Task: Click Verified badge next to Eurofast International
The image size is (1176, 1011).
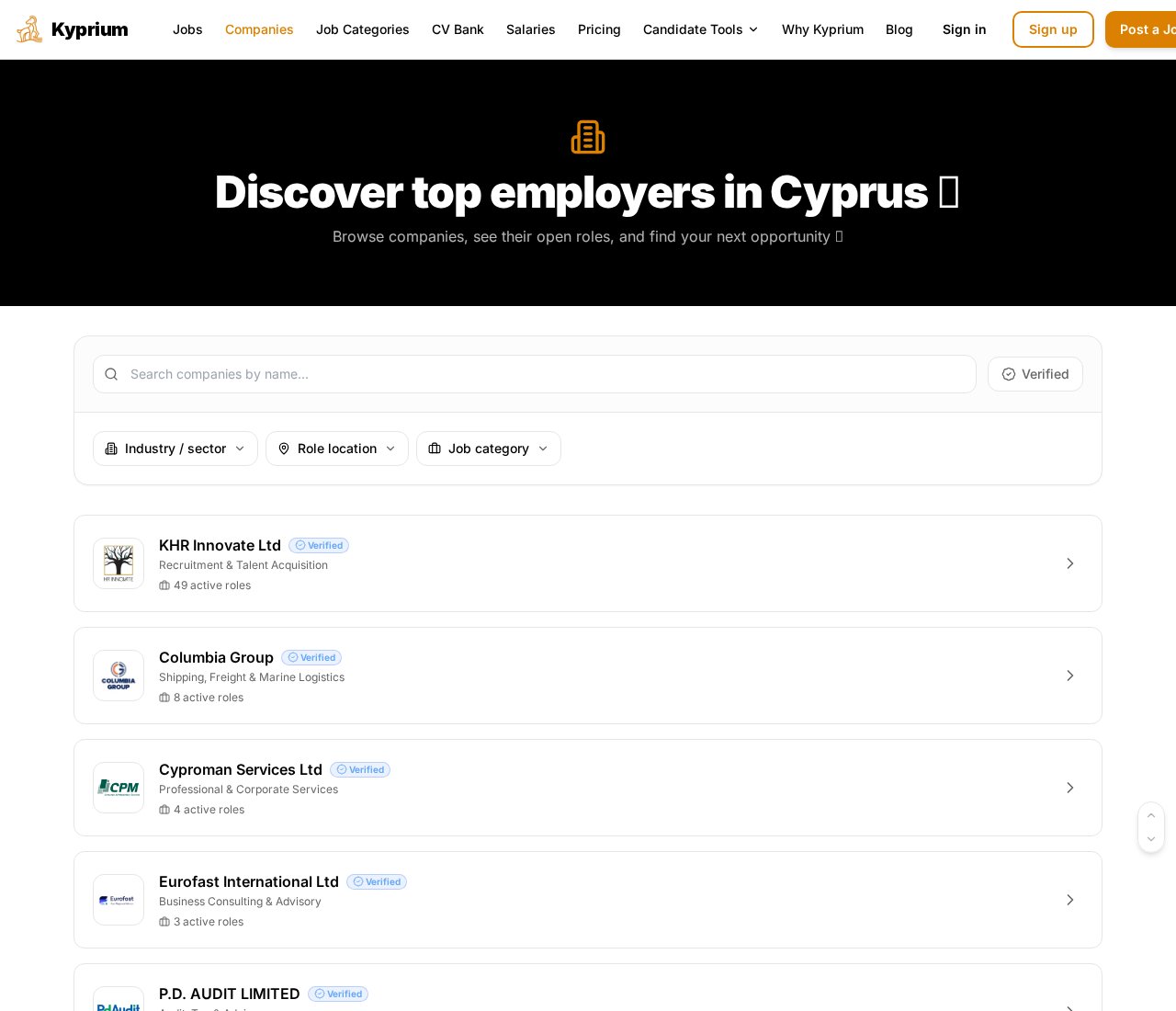Action: point(377,881)
